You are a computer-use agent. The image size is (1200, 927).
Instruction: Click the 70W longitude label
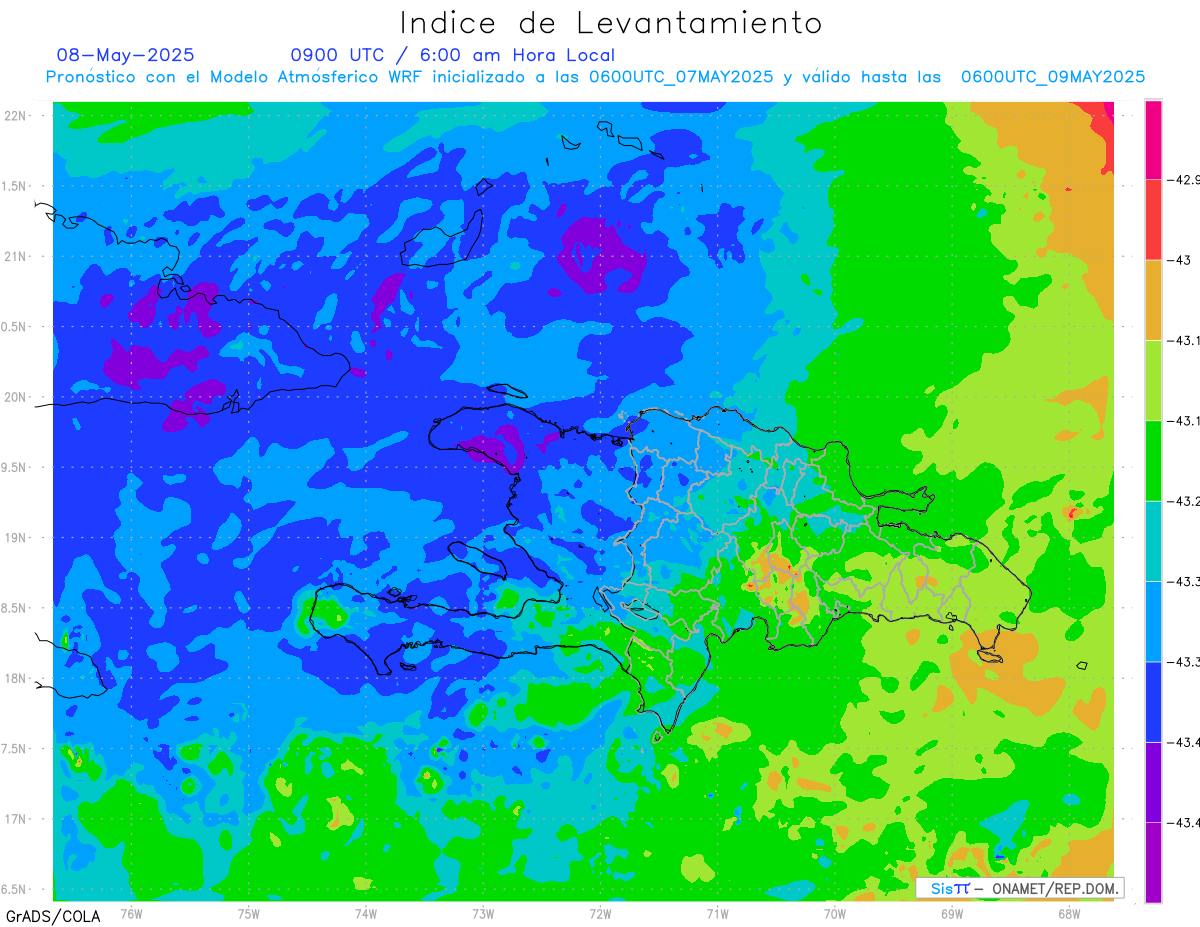[835, 914]
